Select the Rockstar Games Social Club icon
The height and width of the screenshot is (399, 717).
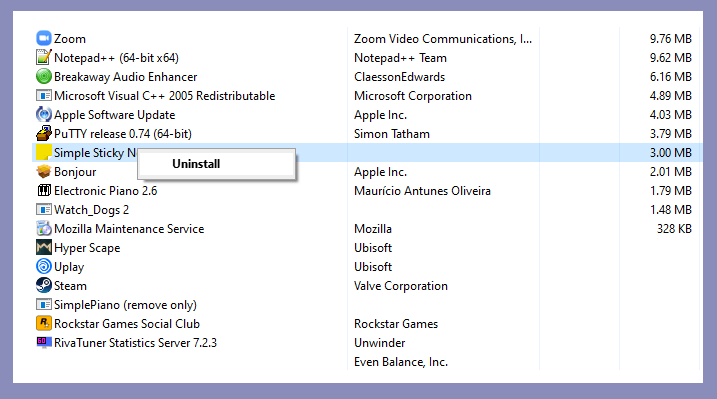tap(43, 324)
